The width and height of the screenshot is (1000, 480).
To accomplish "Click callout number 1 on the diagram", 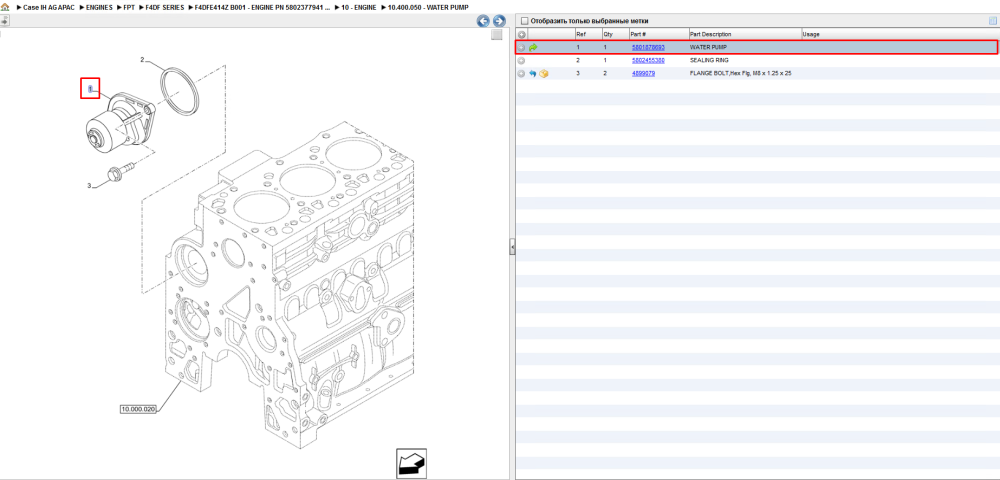I will (91, 88).
